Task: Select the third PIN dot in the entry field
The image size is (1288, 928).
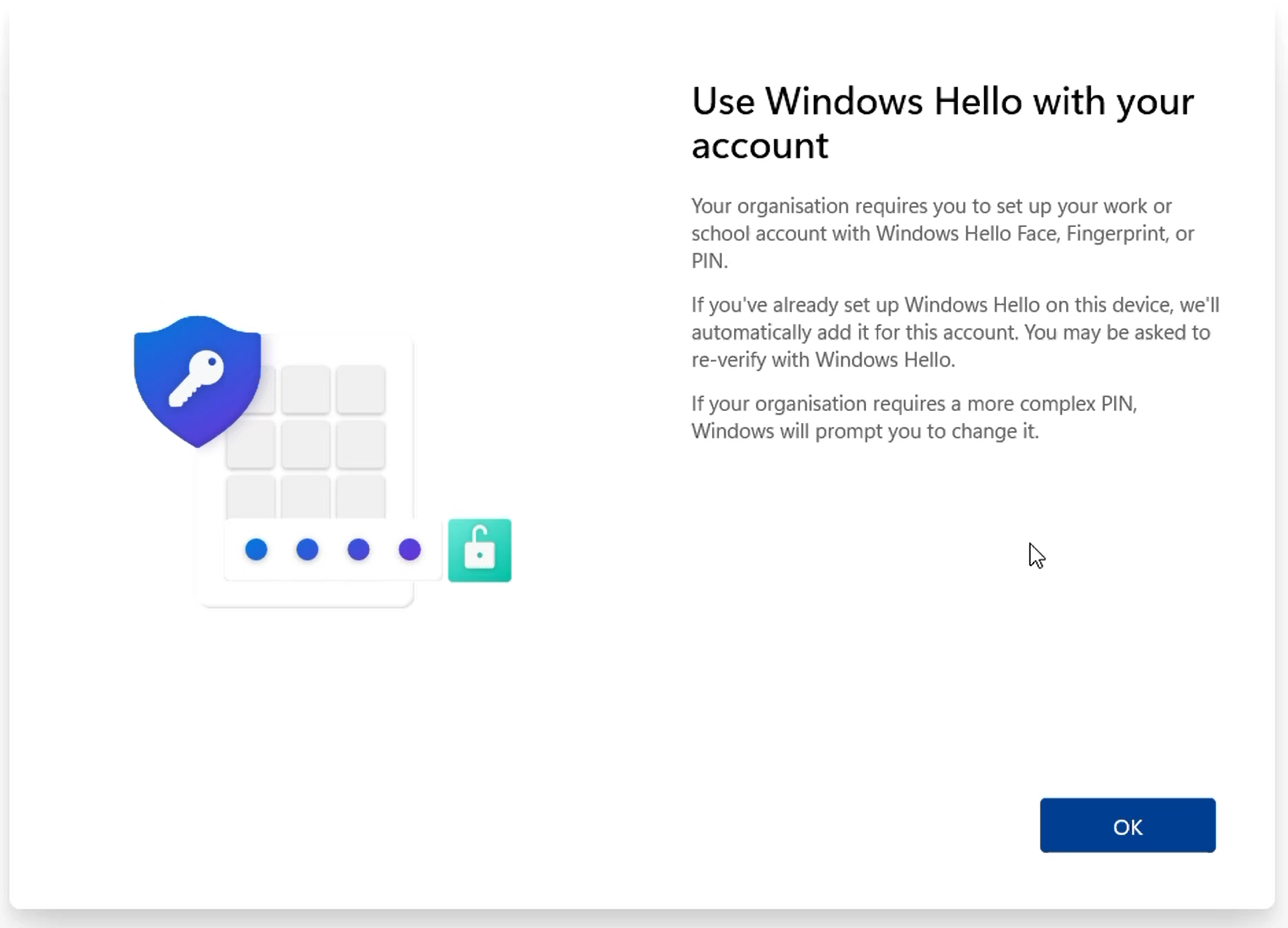Action: coord(358,550)
